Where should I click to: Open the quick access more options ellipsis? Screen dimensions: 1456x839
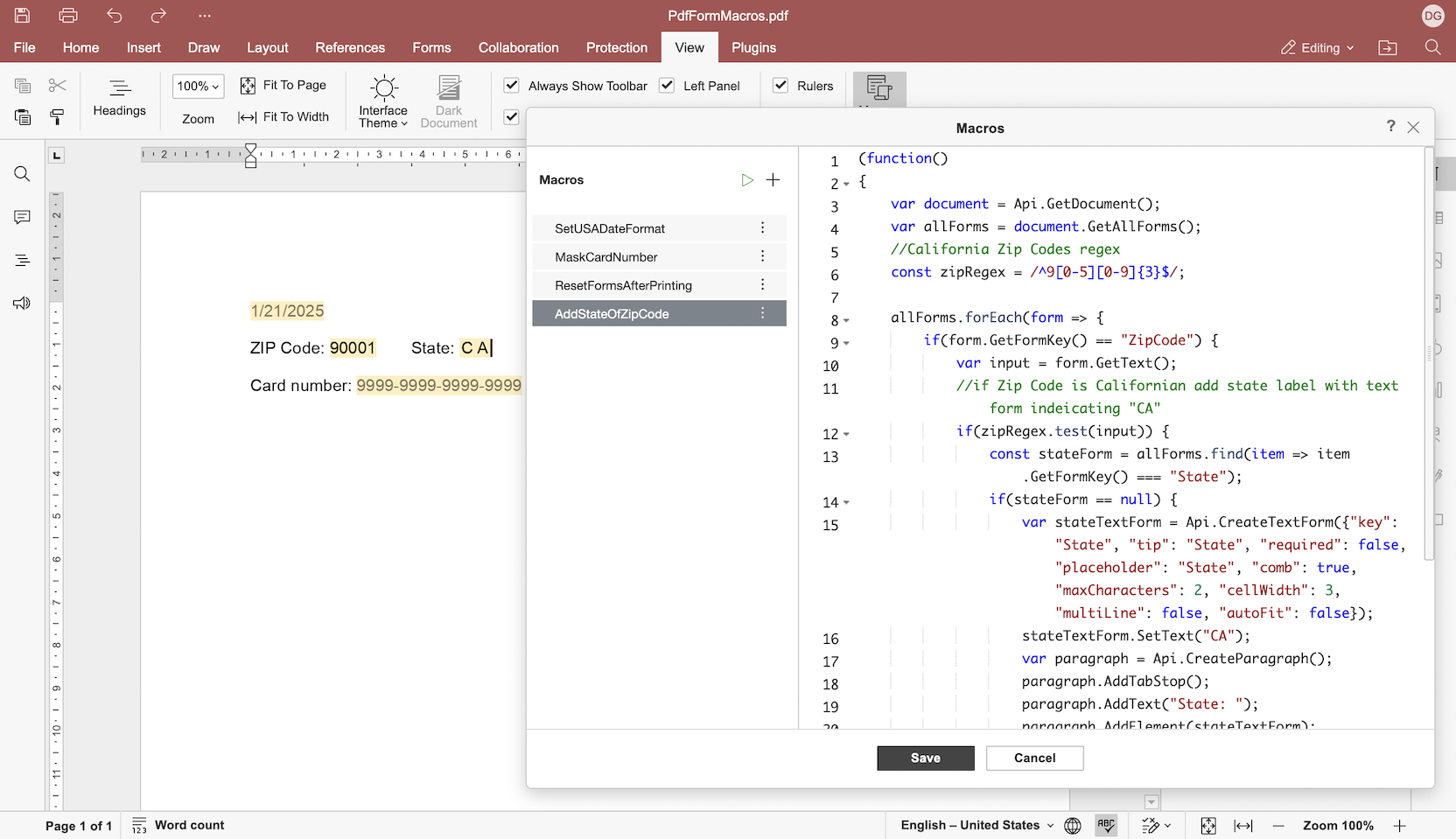pos(205,16)
